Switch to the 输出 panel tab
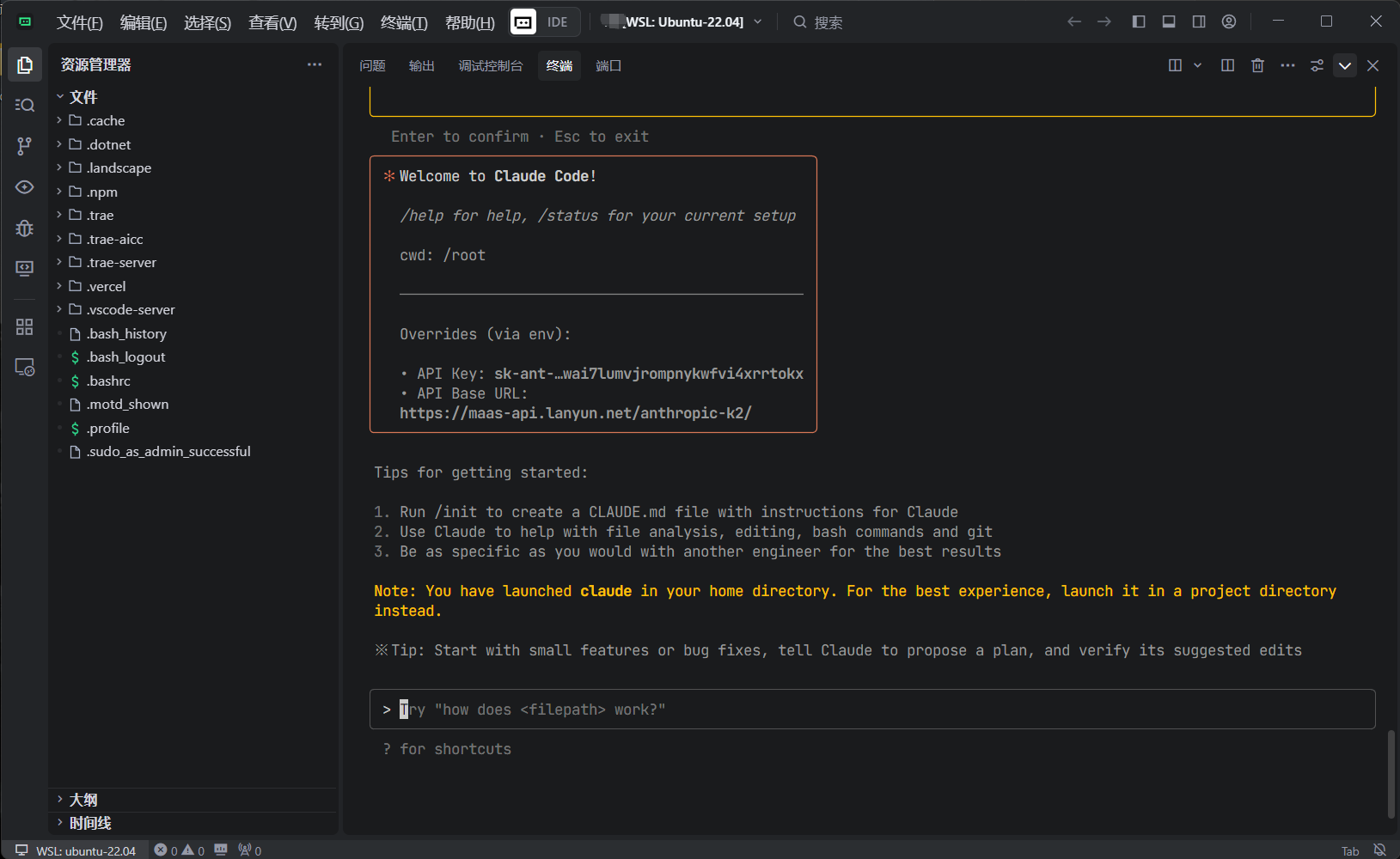1400x859 pixels. [x=422, y=66]
